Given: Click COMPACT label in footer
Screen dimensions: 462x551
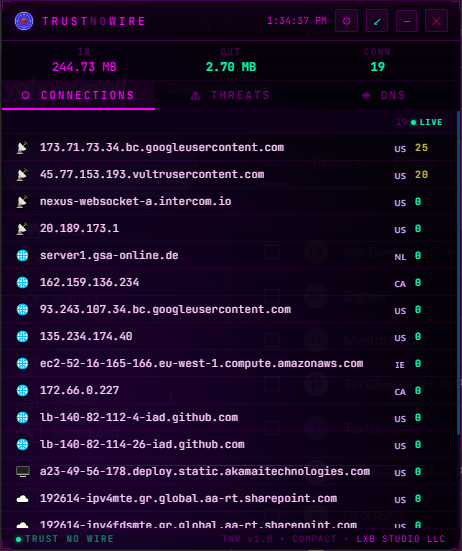Looking at the screenshot, I should (314, 539).
